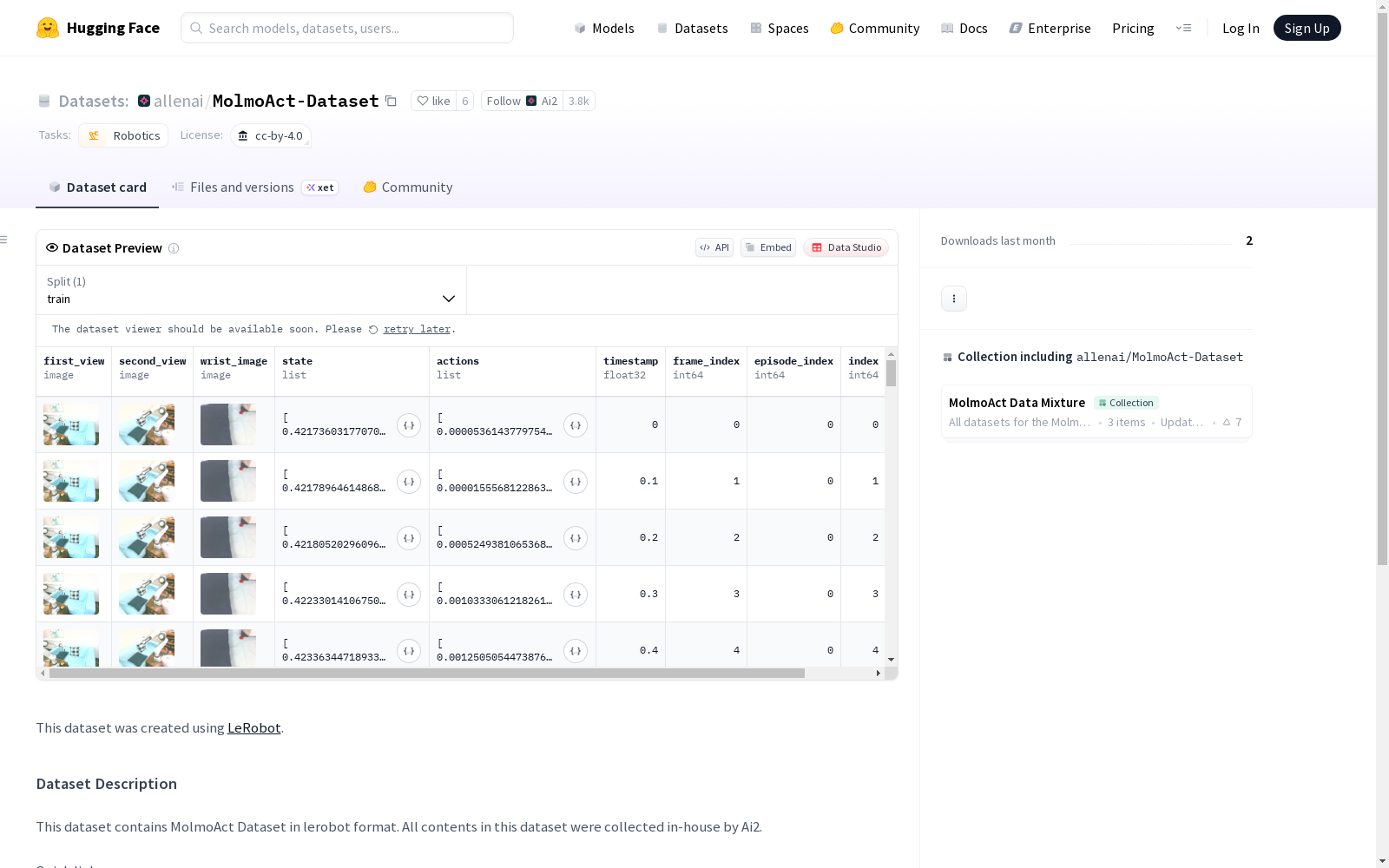Click the Sign Up button
The image size is (1389, 868).
1307,28
